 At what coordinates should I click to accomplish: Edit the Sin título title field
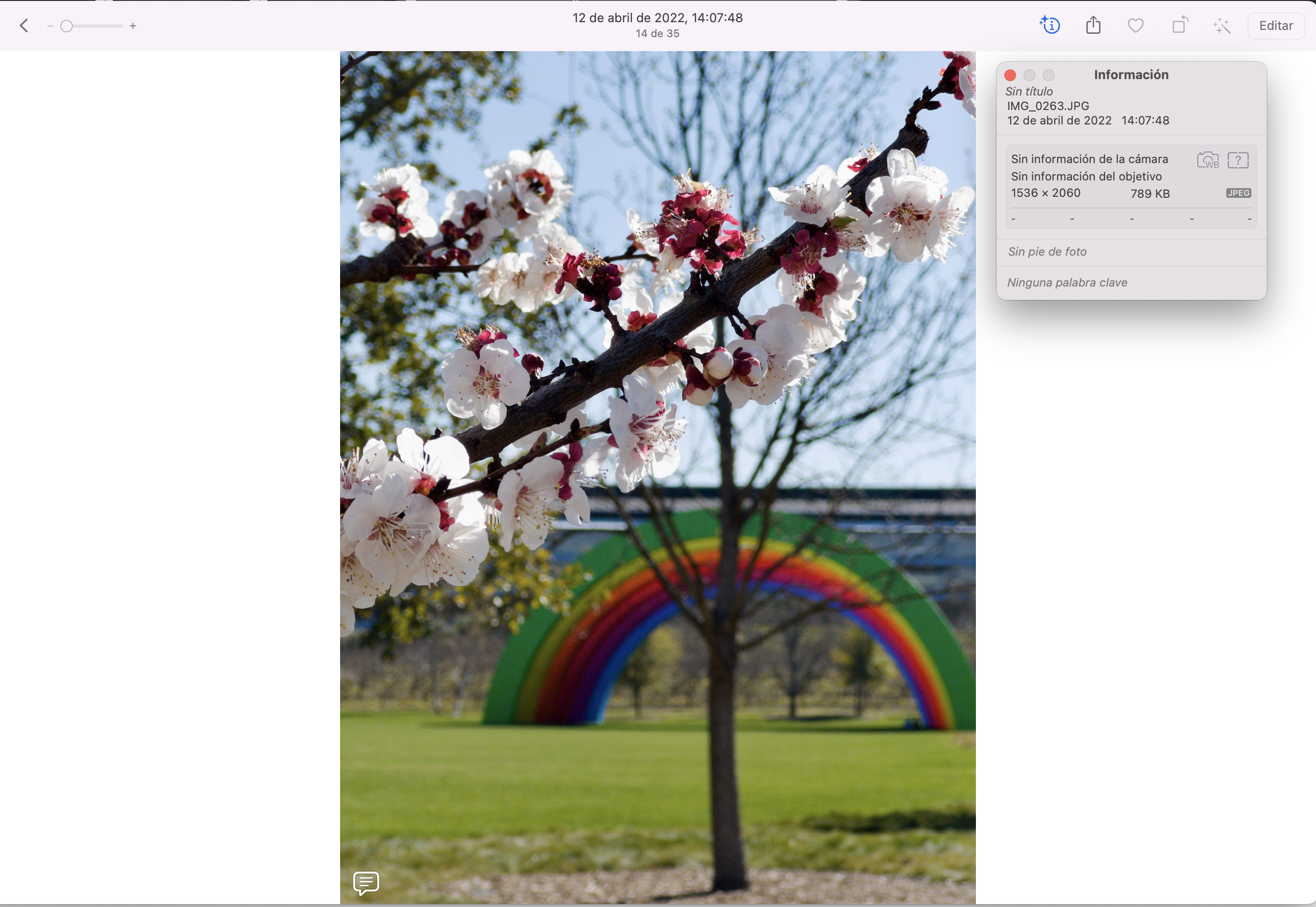pos(1029,92)
